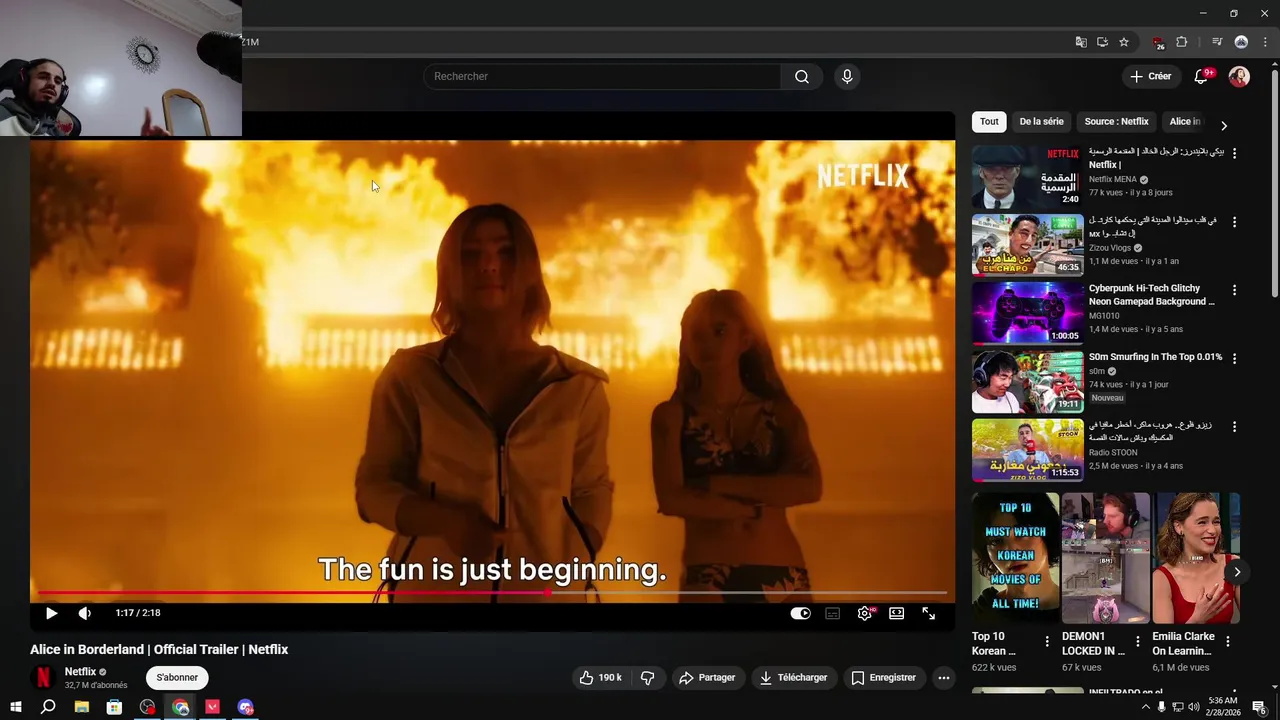Open the Netflix channel avatar
Screen dimensions: 1280x720
pos(43,677)
